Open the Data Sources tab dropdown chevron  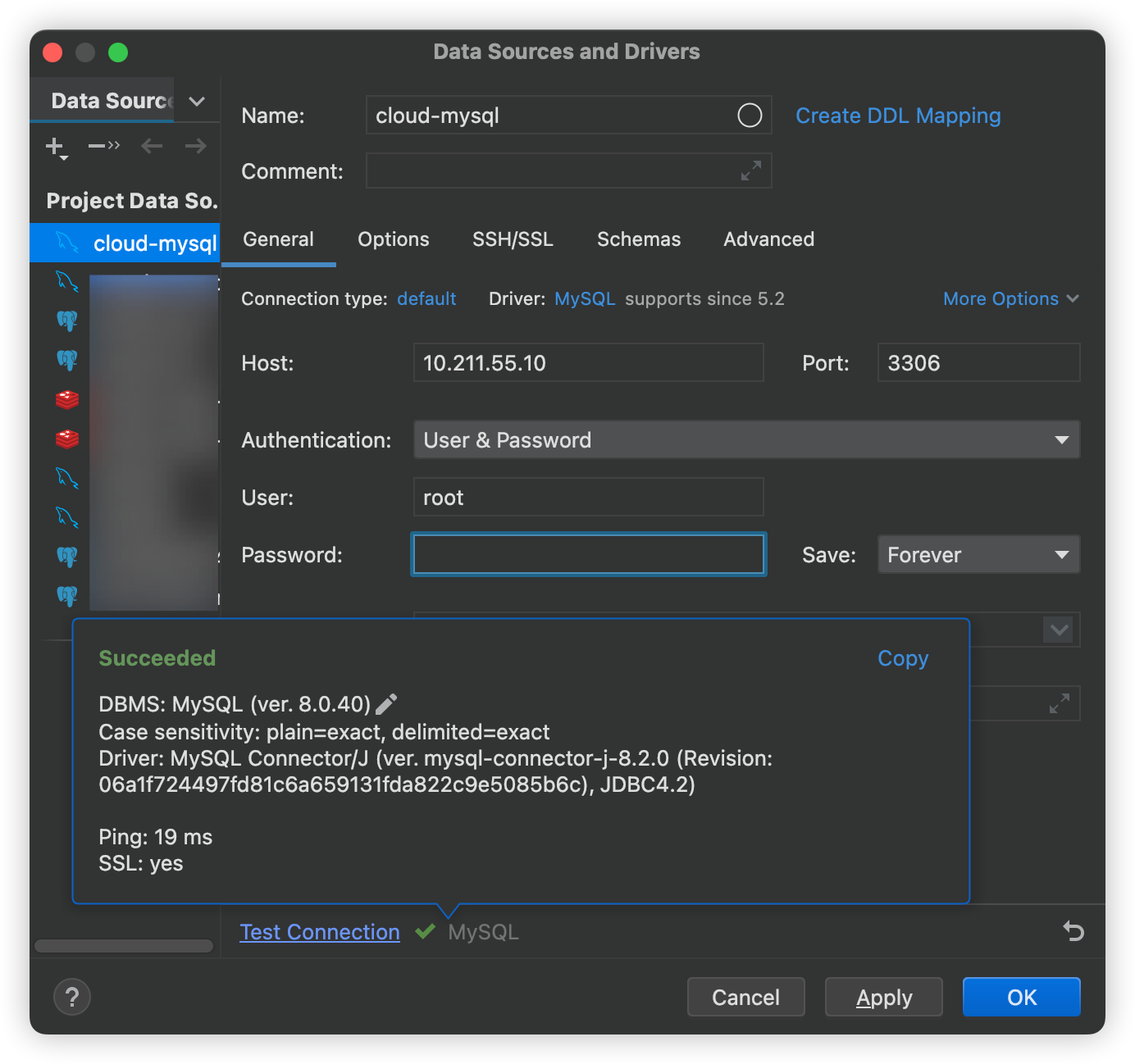197,101
